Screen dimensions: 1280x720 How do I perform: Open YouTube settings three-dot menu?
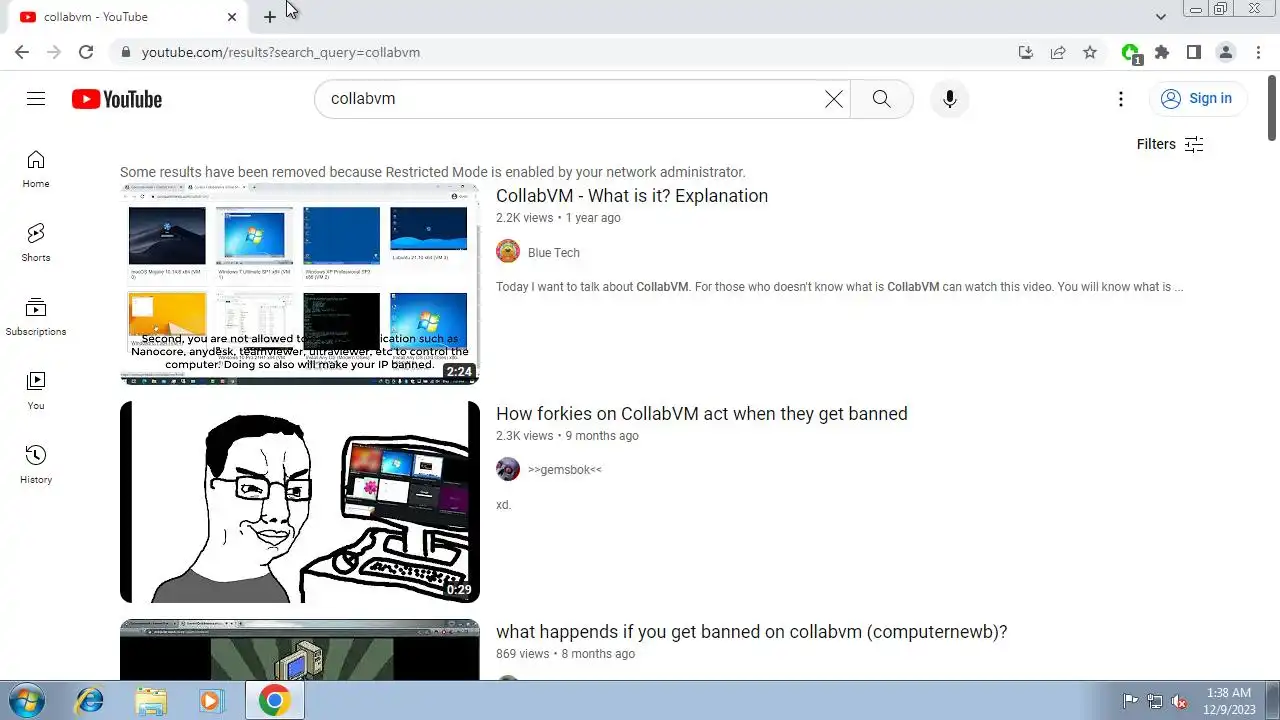point(1121,99)
